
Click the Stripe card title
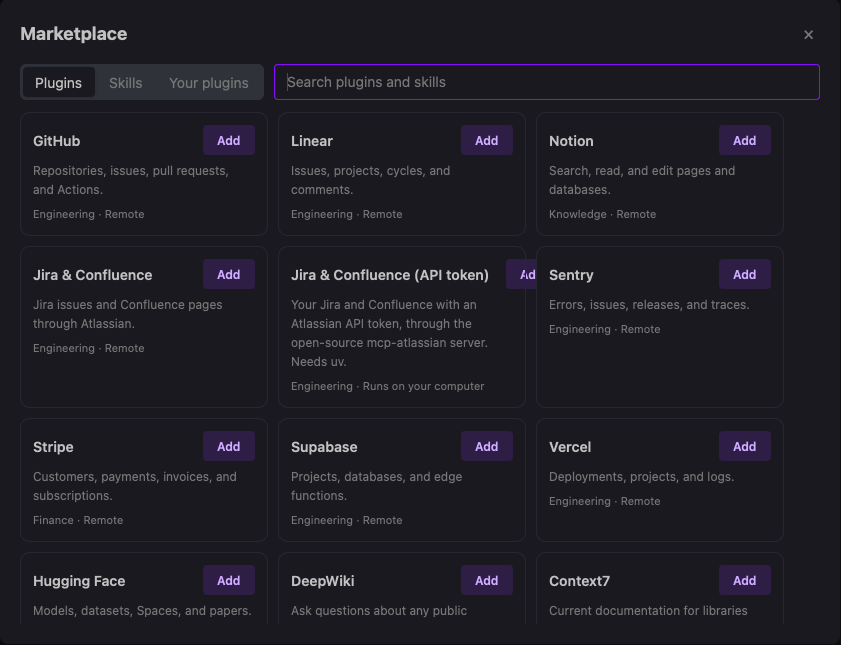coord(53,447)
